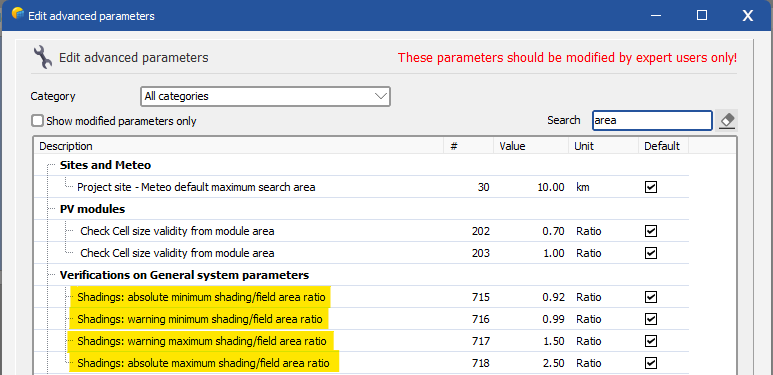
Task: Click the value 0.99 for parameter 716
Action: click(x=554, y=319)
